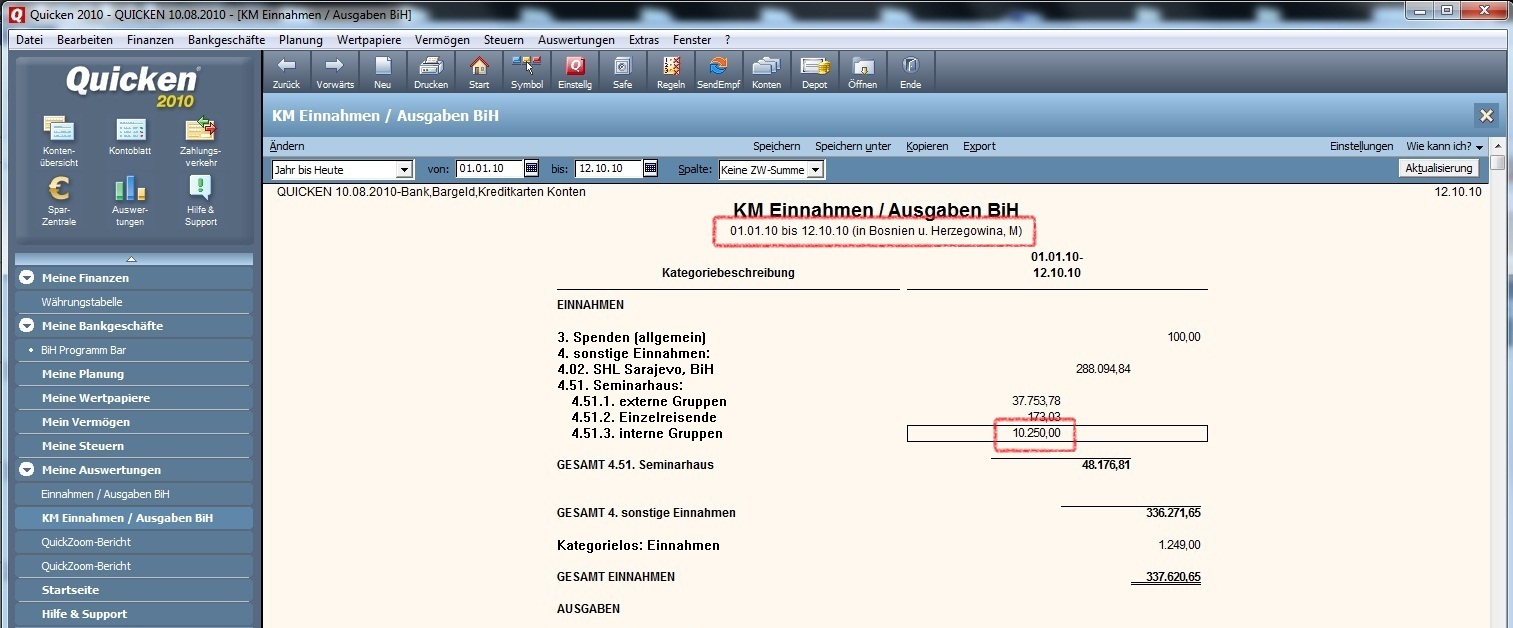
Task: Click Export in the report bar
Action: (979, 146)
